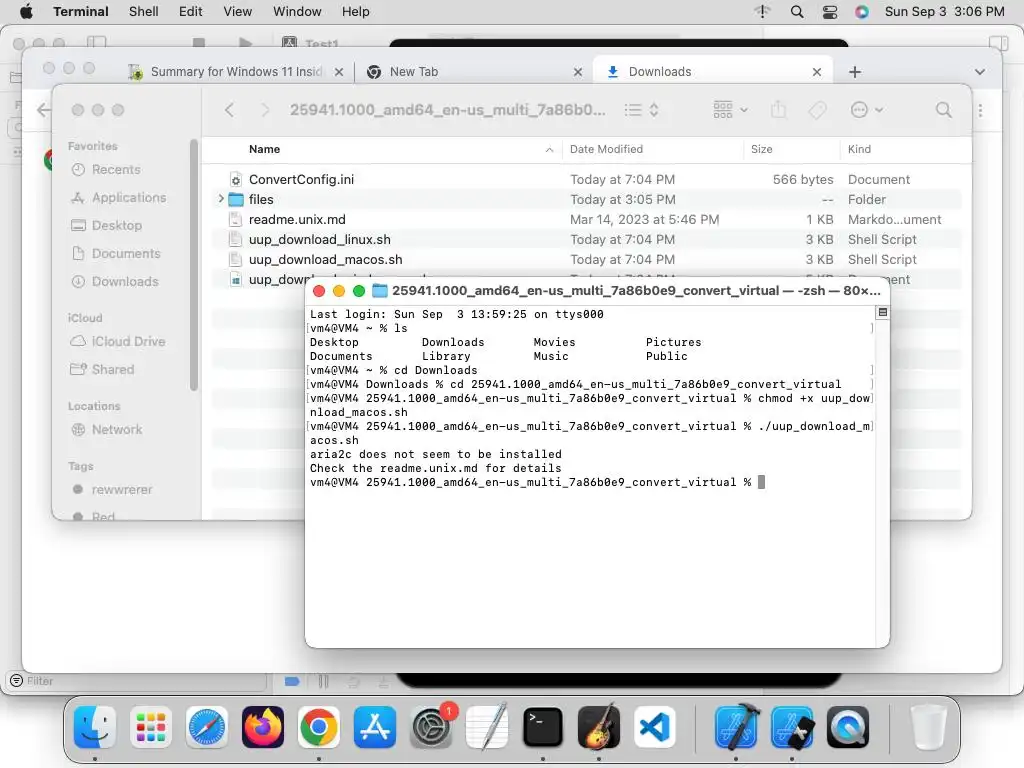This screenshot has height=768, width=1024.
Task: Select the rewwrerer tag in sidebar
Action: pos(121,490)
